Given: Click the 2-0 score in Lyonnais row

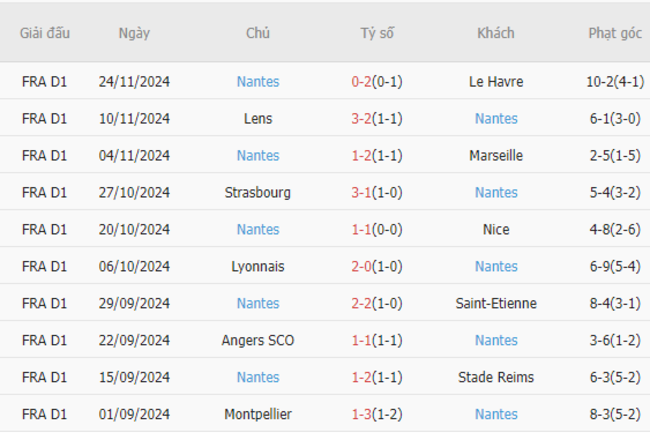Looking at the screenshot, I should click(x=361, y=266).
